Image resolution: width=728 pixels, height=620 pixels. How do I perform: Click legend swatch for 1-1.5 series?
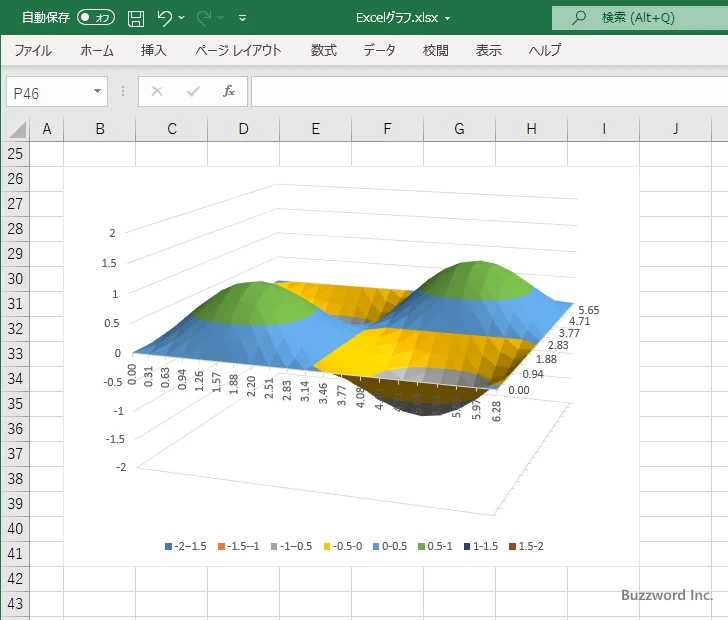[467, 547]
